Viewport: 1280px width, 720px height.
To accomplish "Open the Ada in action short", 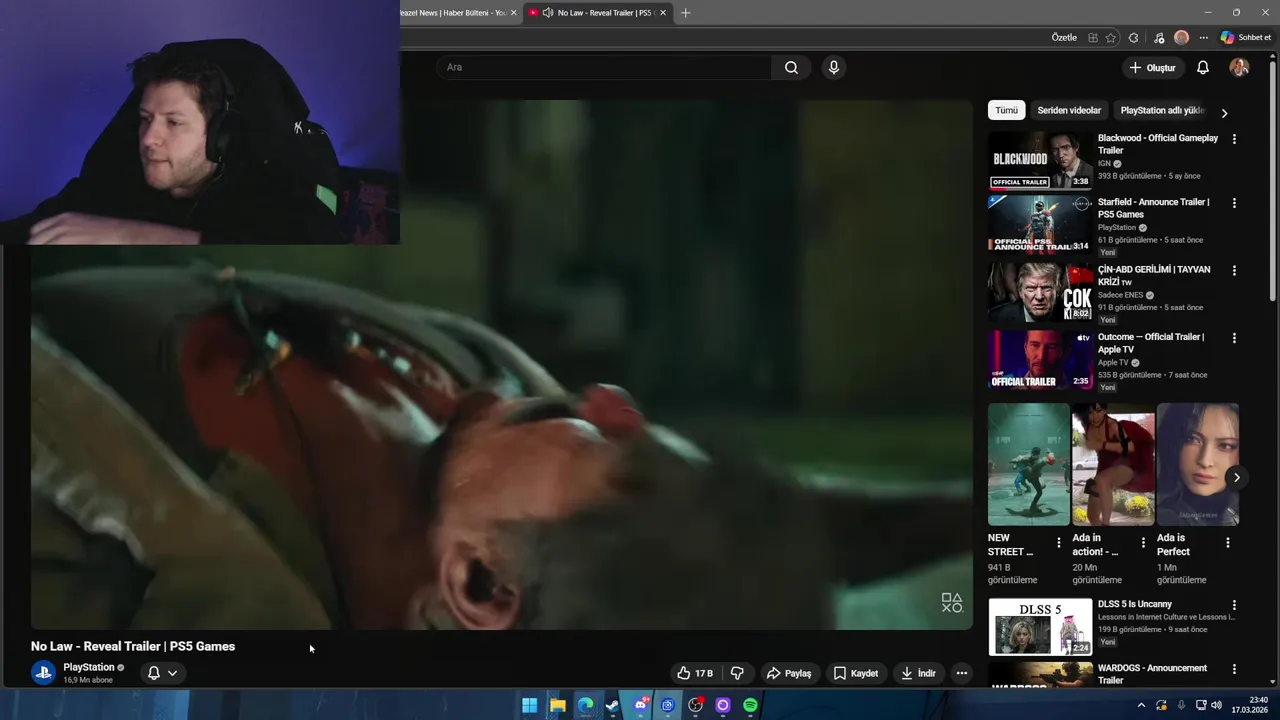I will pos(1113,464).
